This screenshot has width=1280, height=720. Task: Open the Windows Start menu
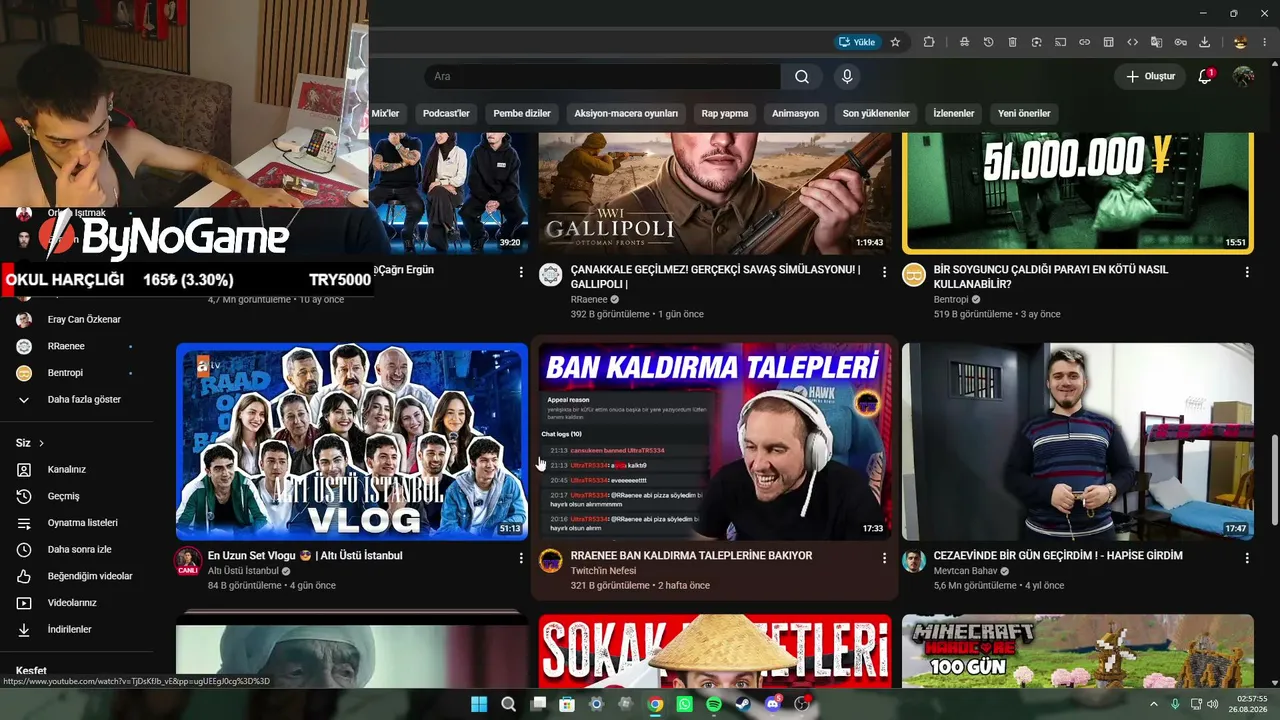[479, 704]
